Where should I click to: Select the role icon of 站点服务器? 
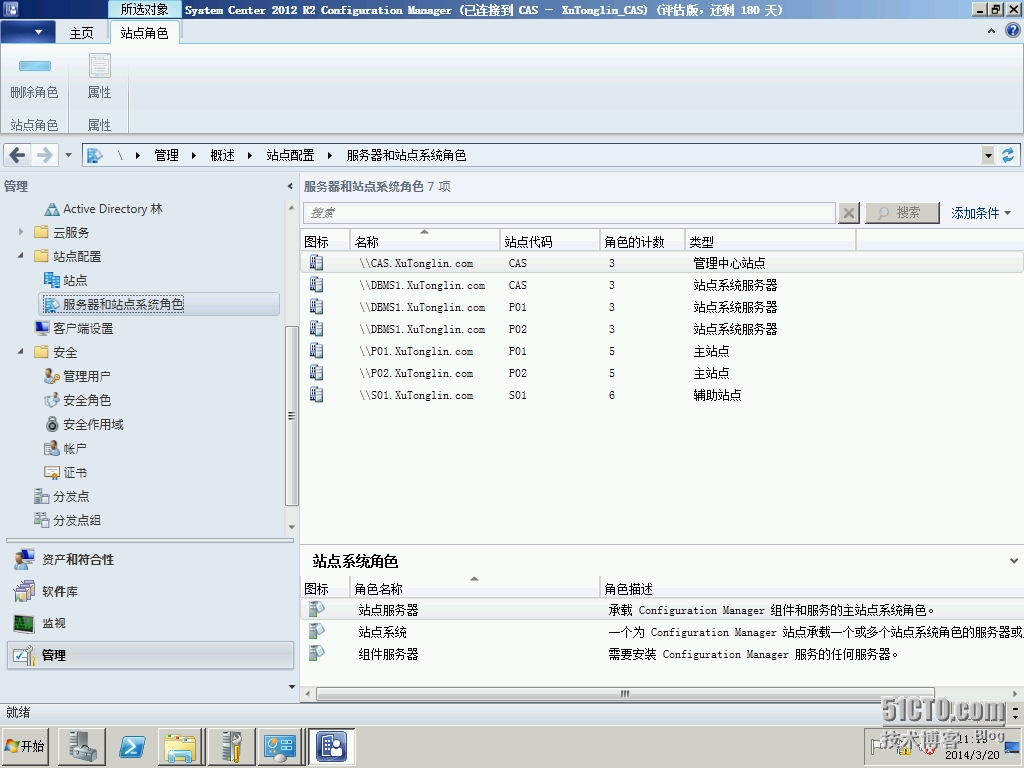(x=316, y=609)
